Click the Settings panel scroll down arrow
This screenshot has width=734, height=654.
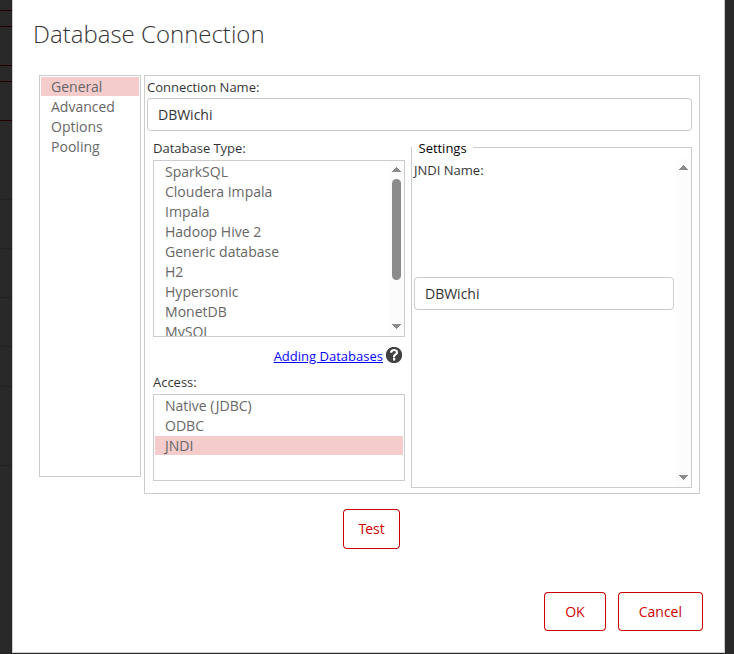tap(683, 478)
